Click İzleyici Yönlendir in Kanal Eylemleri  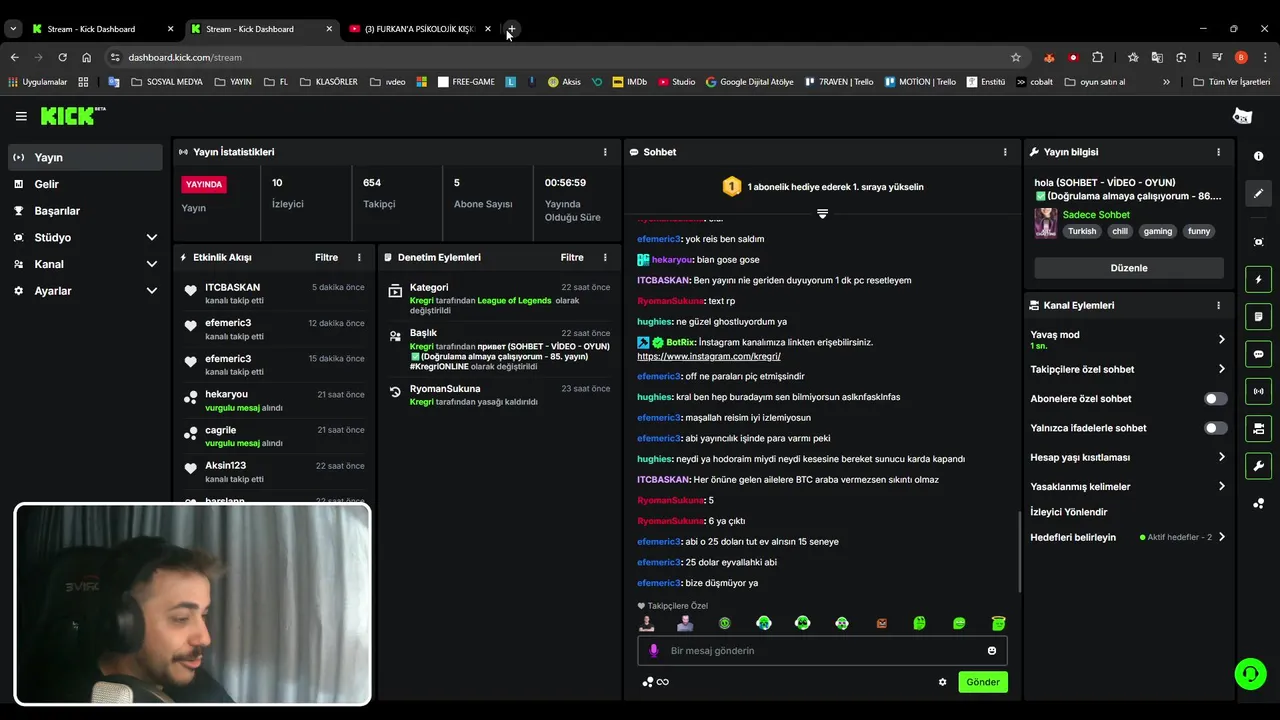1069,512
